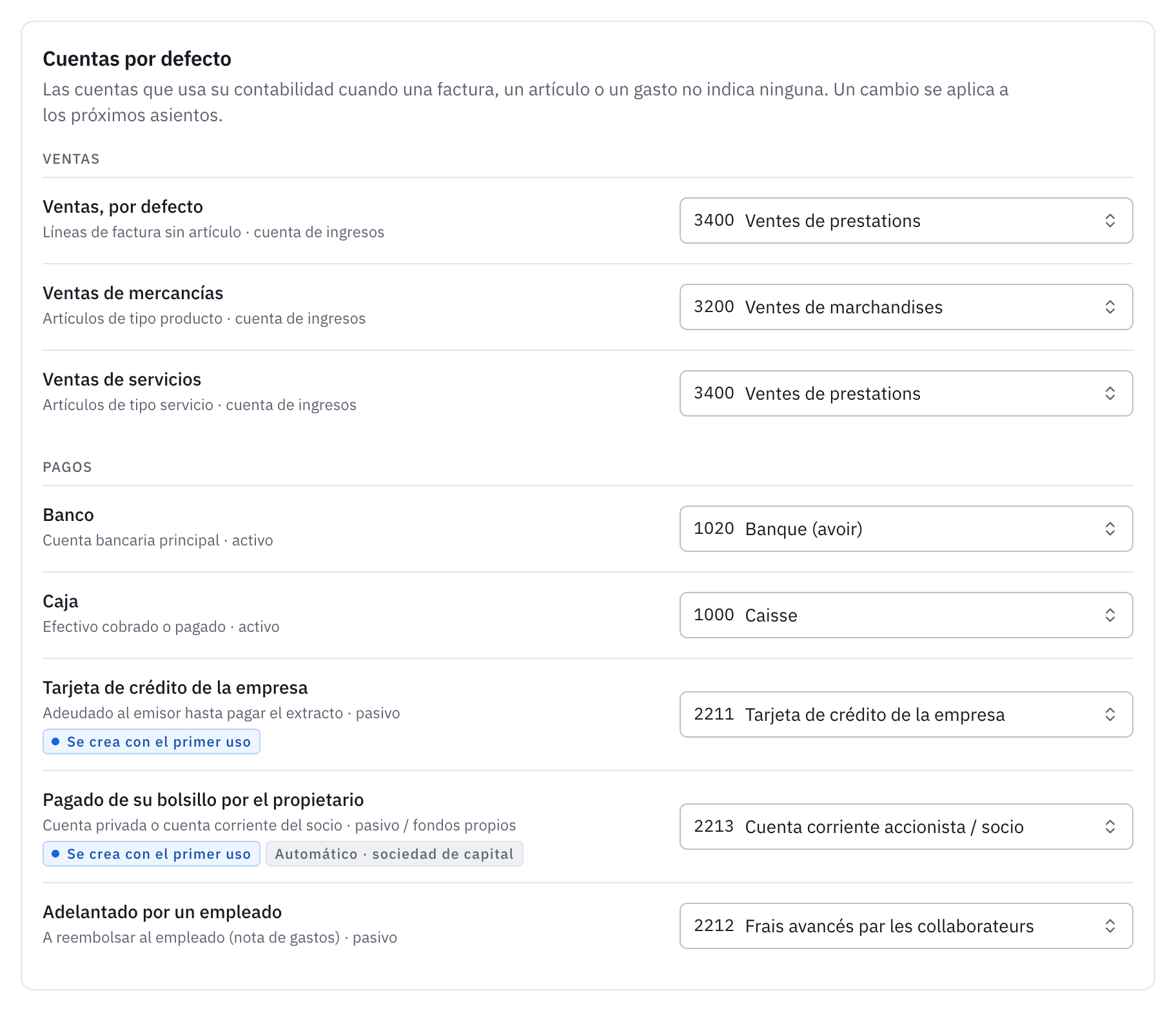Viewport: 1176px width, 1011px height.
Task: Click 'Artículos de tipo servicio' description
Action: pyautogui.click(x=128, y=405)
